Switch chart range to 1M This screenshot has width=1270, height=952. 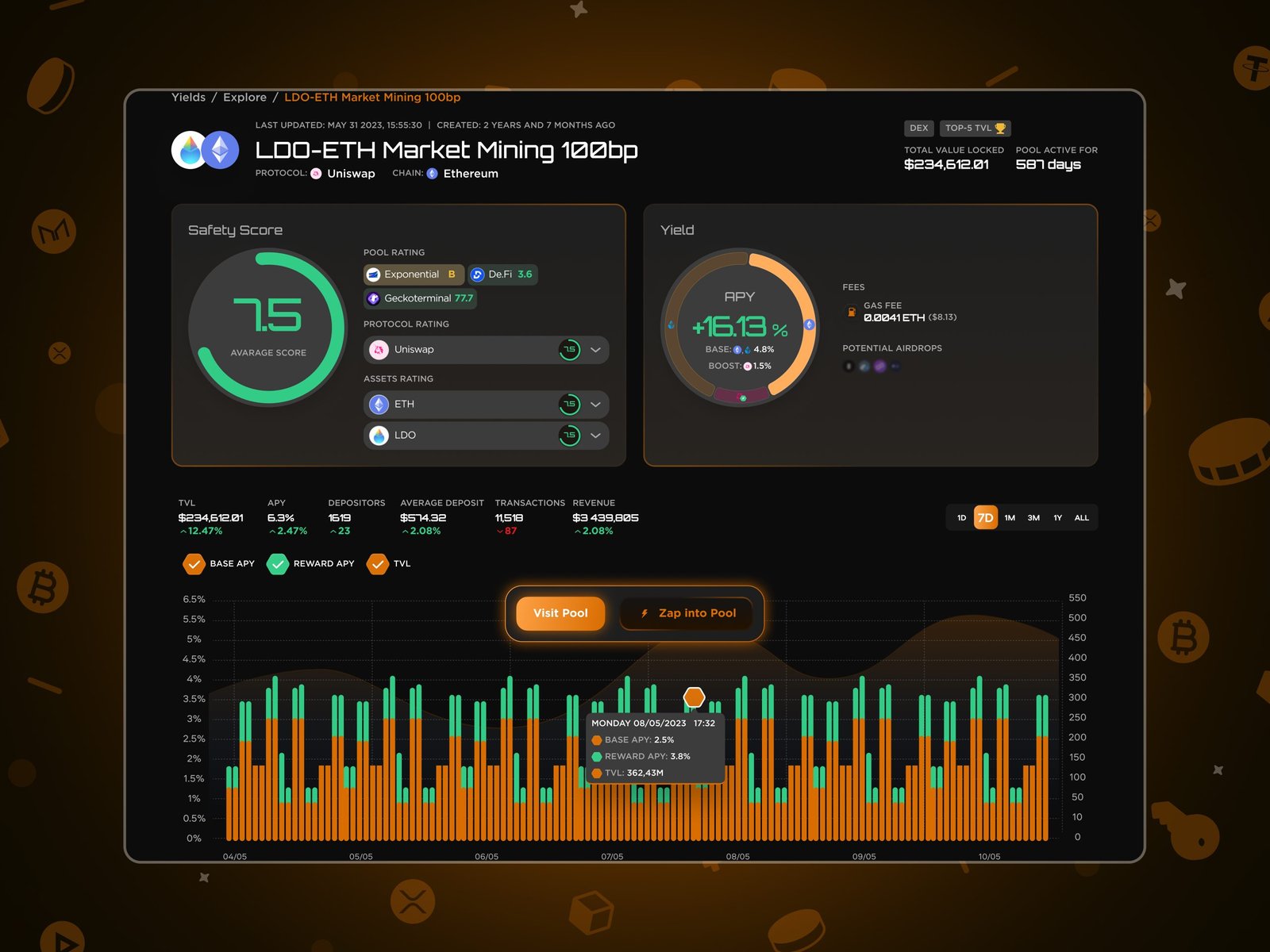click(1010, 518)
